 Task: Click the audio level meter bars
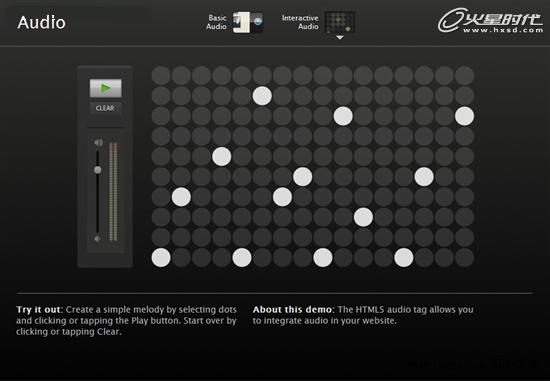tap(113, 192)
